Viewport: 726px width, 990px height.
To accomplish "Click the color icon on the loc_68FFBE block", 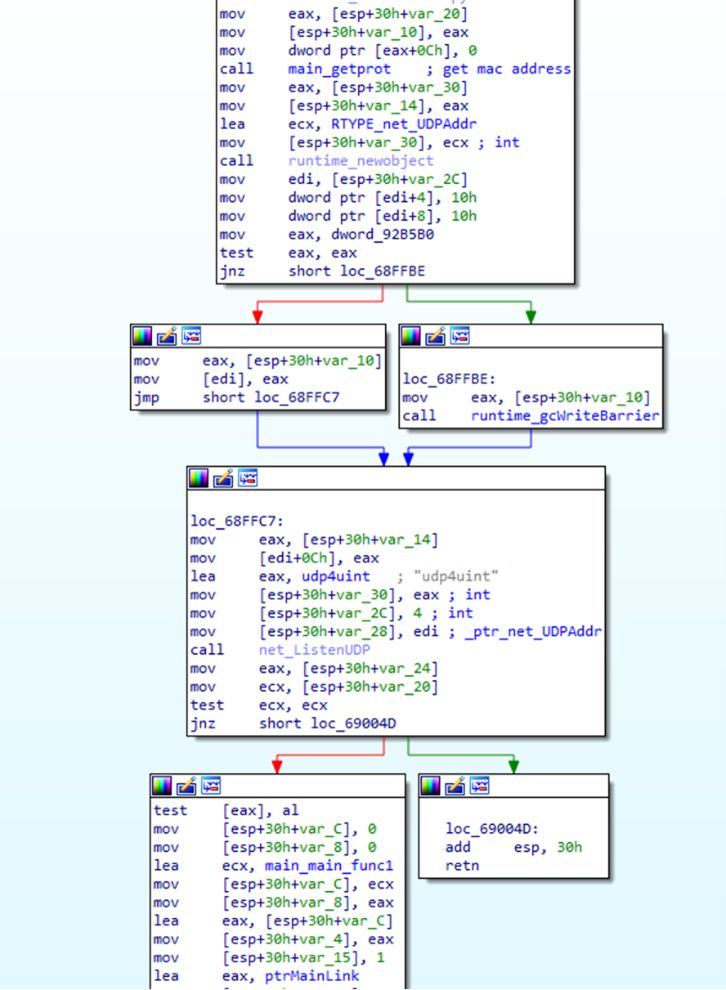I will click(x=411, y=336).
